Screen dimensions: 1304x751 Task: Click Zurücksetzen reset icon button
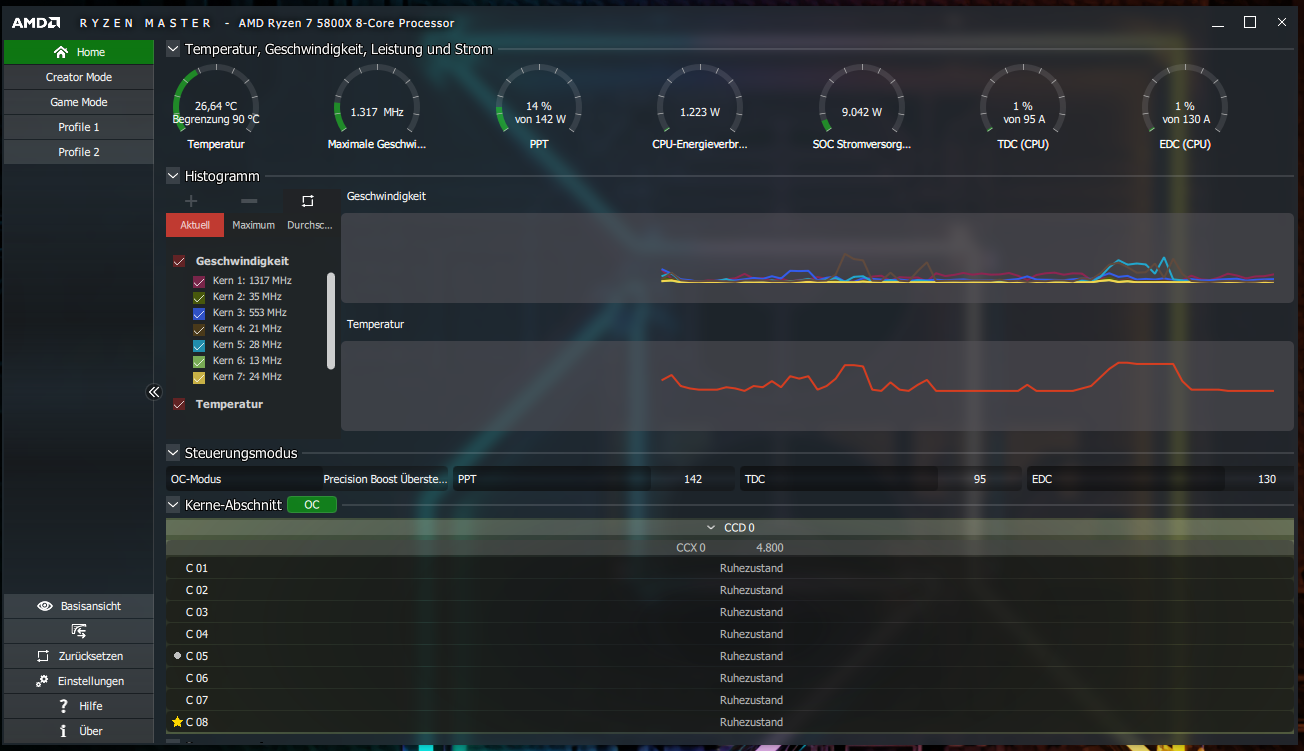tap(79, 656)
